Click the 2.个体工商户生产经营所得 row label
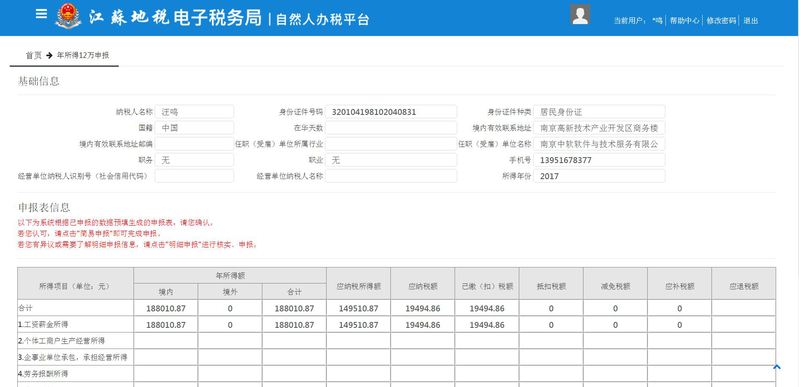 click(61, 341)
